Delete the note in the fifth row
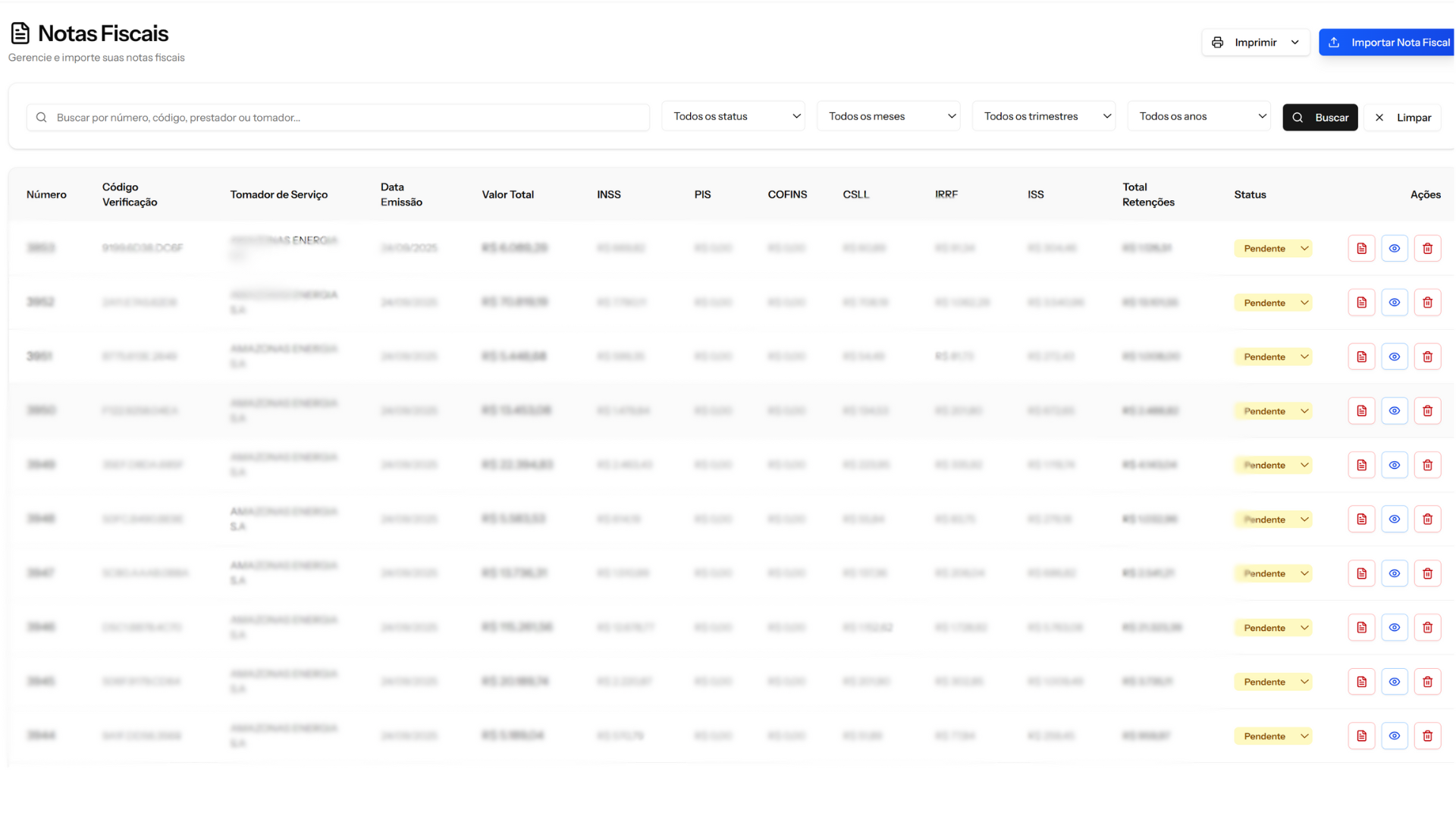The width and height of the screenshot is (1456, 819). pos(1427,465)
